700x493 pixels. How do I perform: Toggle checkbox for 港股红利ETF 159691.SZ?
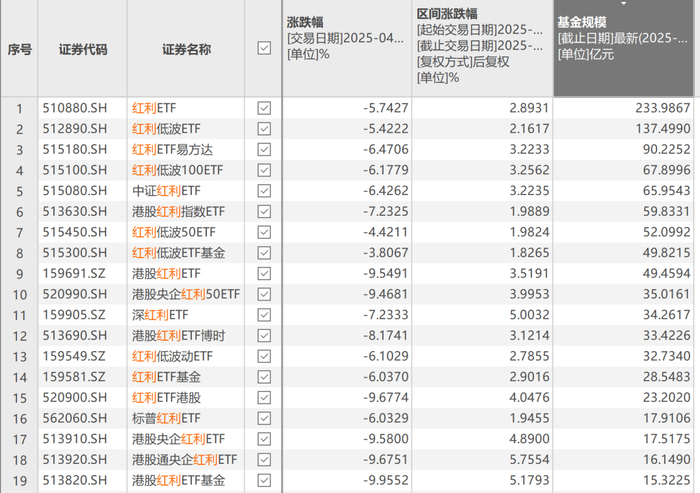264,273
